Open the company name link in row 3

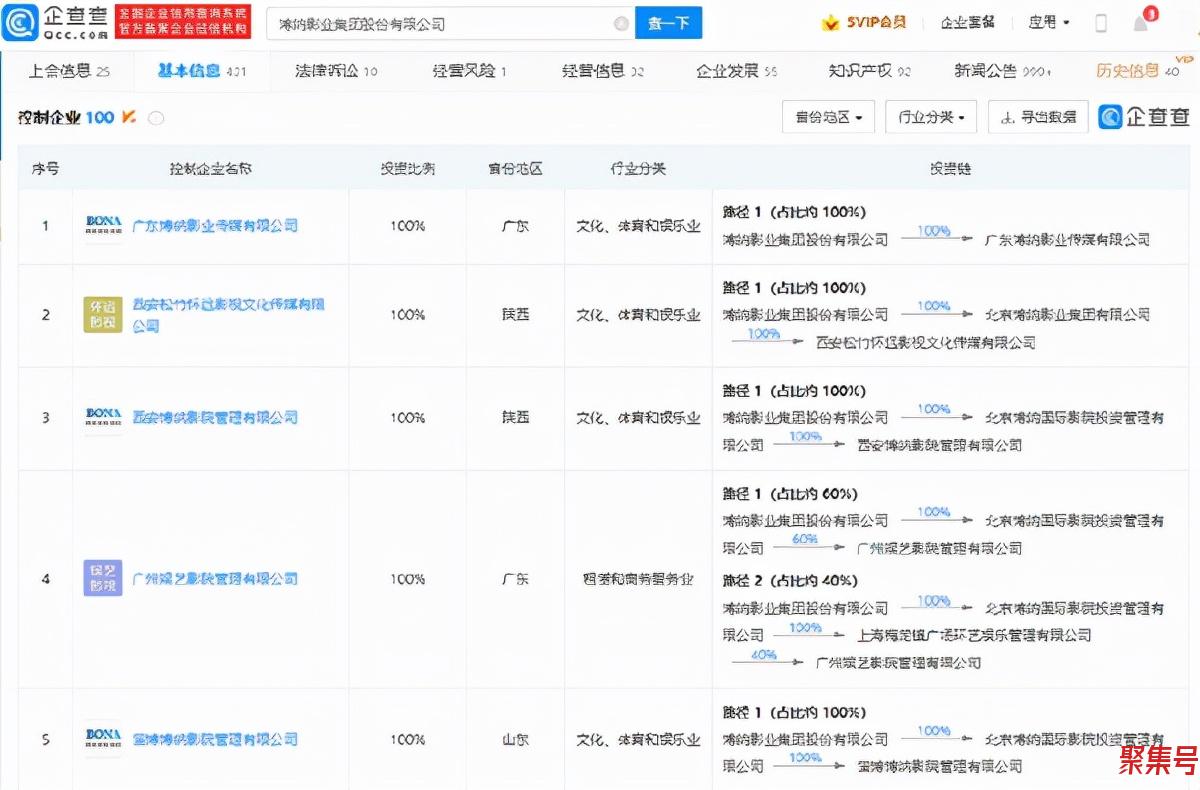(x=215, y=417)
